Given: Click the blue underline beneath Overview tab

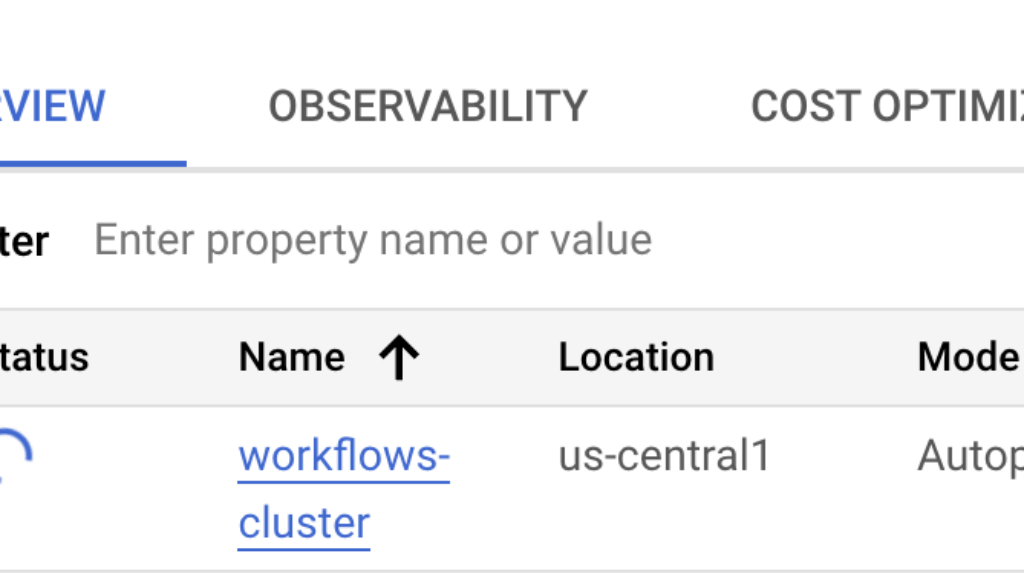Looking at the screenshot, I should point(90,163).
